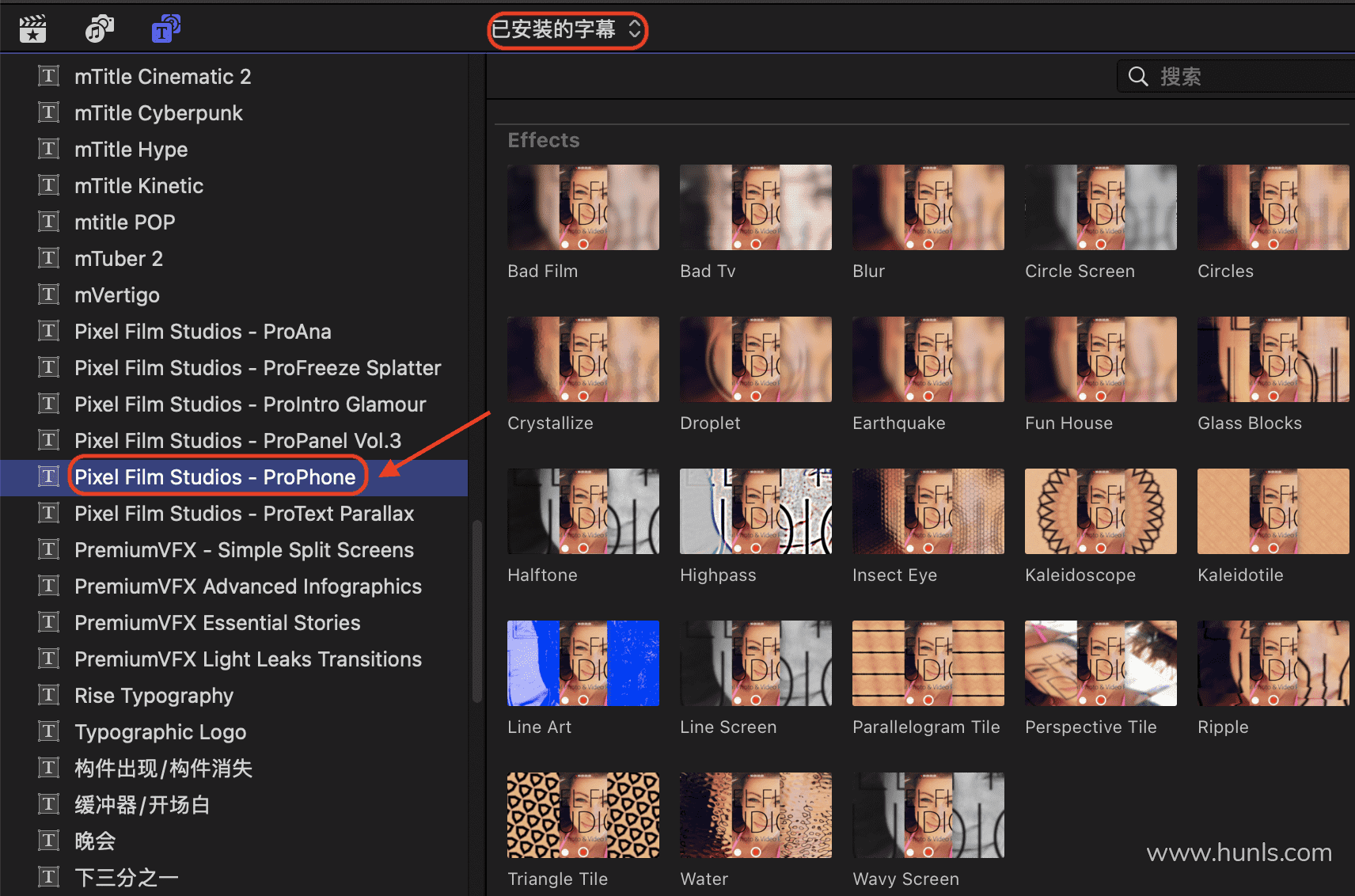This screenshot has width=1355, height=896.
Task: Select the Bad Film effect thumbnail
Action: (583, 207)
